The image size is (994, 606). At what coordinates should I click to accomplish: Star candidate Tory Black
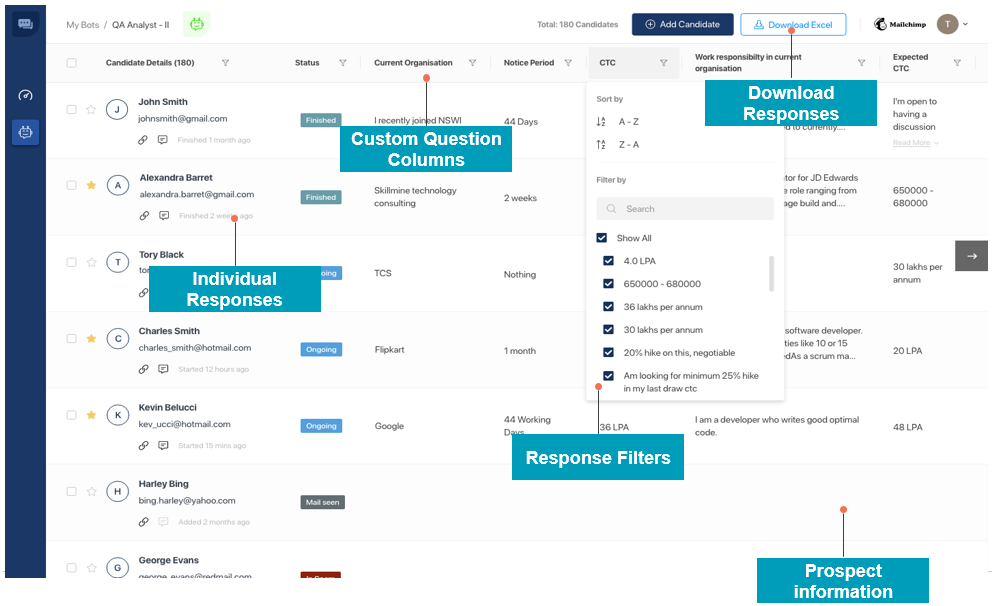coord(91,262)
